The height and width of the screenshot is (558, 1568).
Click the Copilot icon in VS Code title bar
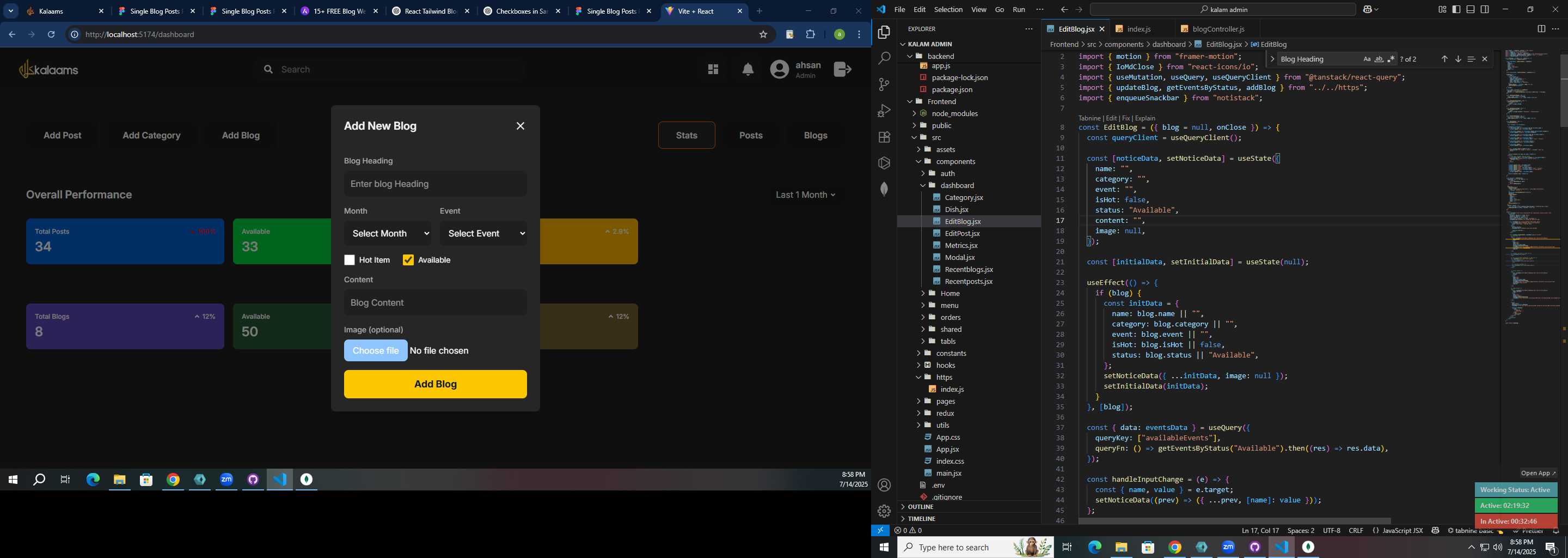pyautogui.click(x=1367, y=10)
